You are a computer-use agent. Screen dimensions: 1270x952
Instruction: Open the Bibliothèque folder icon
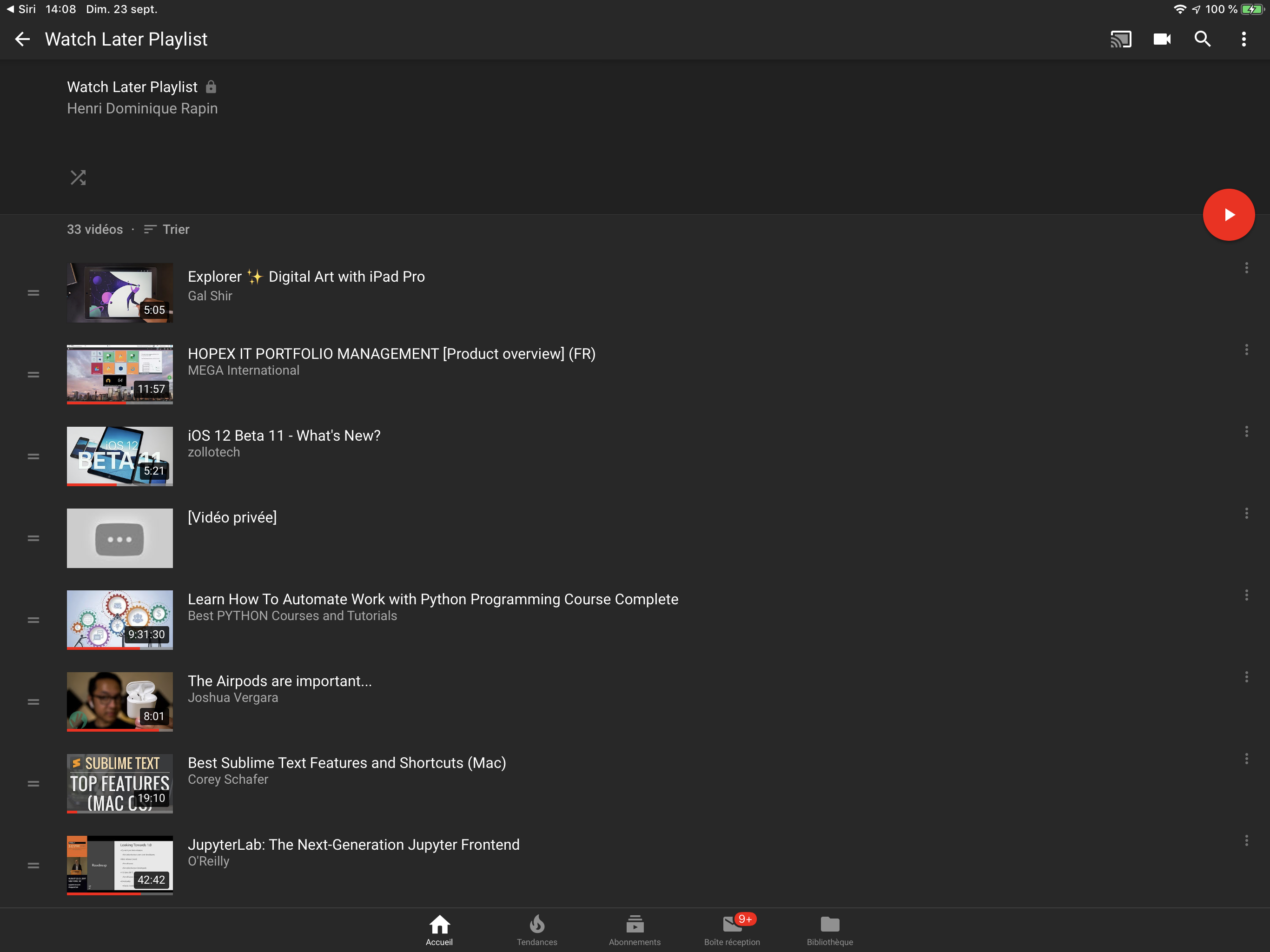click(x=829, y=925)
